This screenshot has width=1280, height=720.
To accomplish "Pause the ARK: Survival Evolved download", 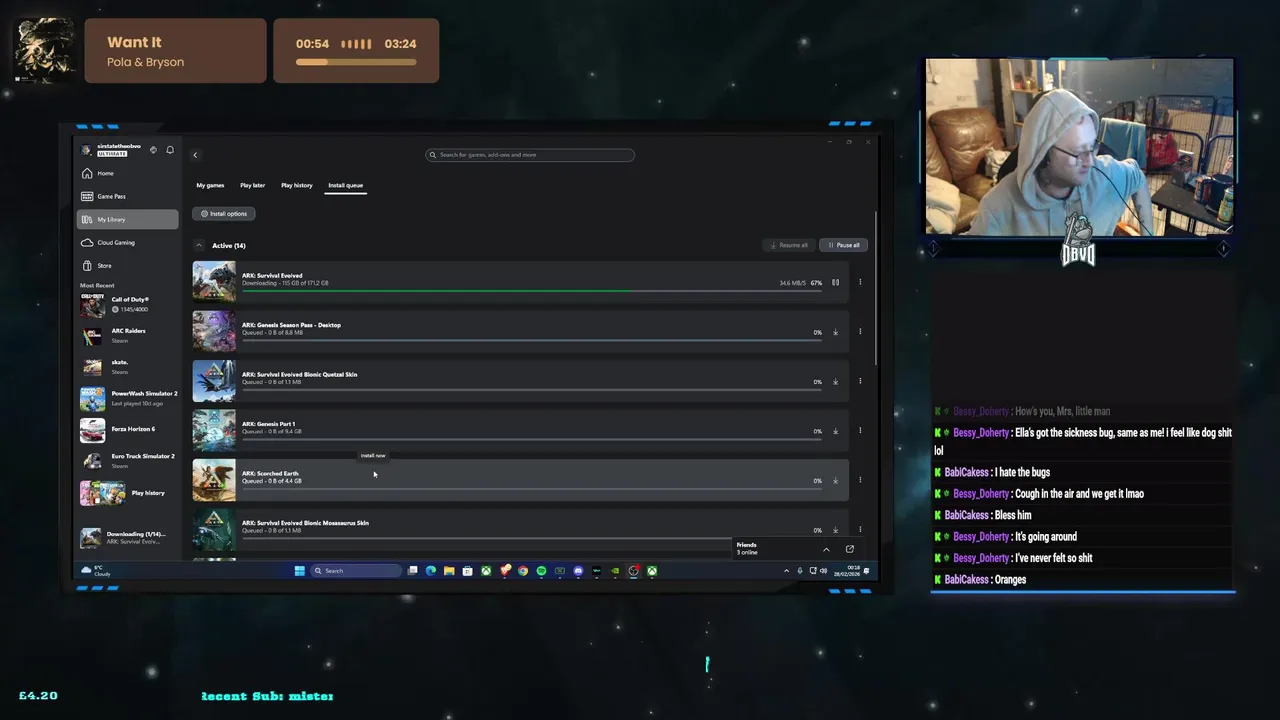I will click(835, 283).
